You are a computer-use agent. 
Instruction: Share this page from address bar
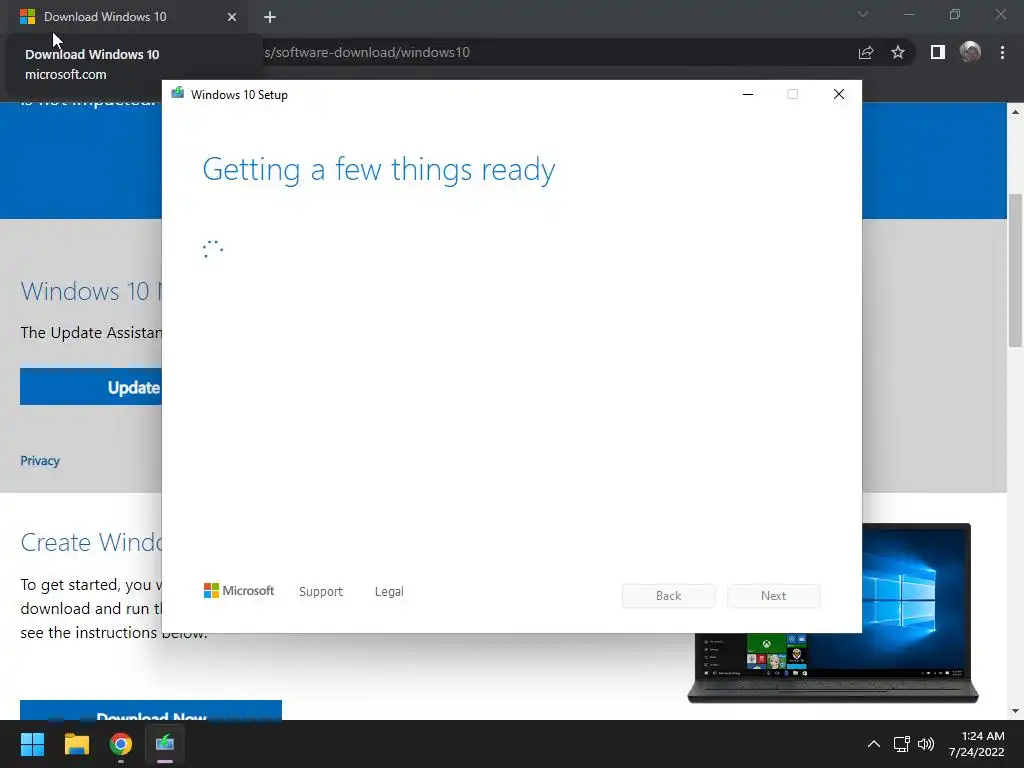tap(866, 52)
